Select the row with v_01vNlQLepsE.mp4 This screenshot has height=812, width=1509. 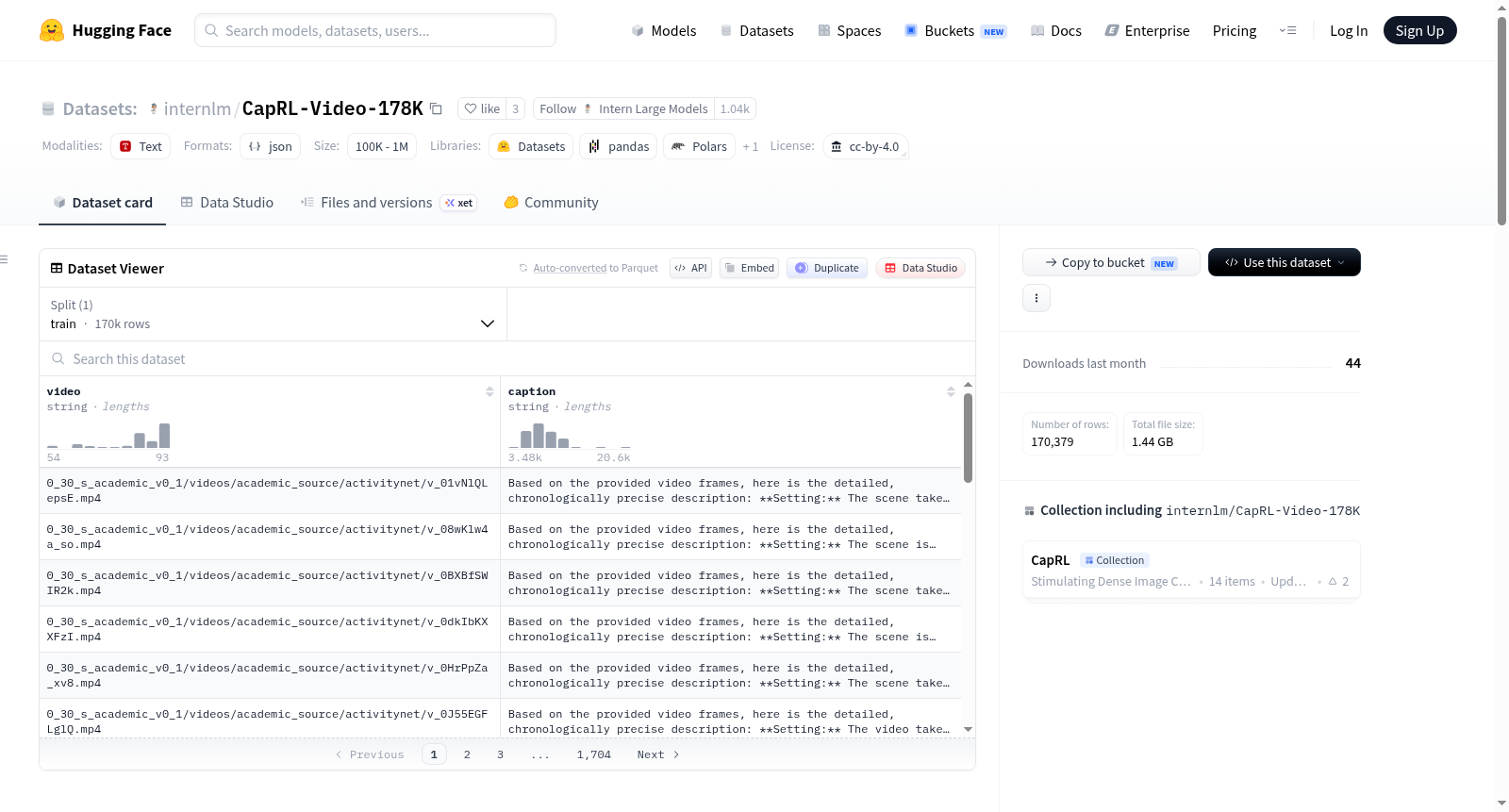pos(500,490)
